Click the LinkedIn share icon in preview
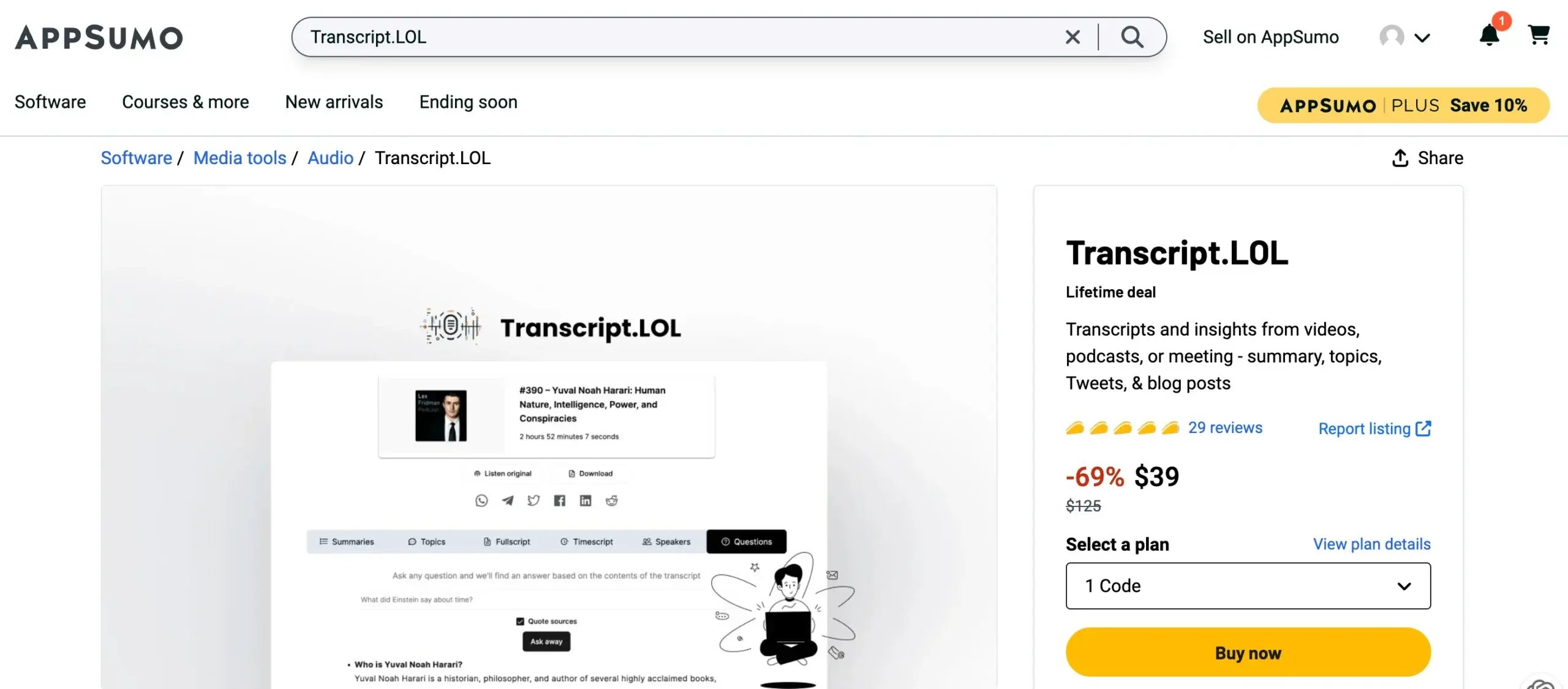Viewport: 1568px width, 689px height. [x=586, y=501]
